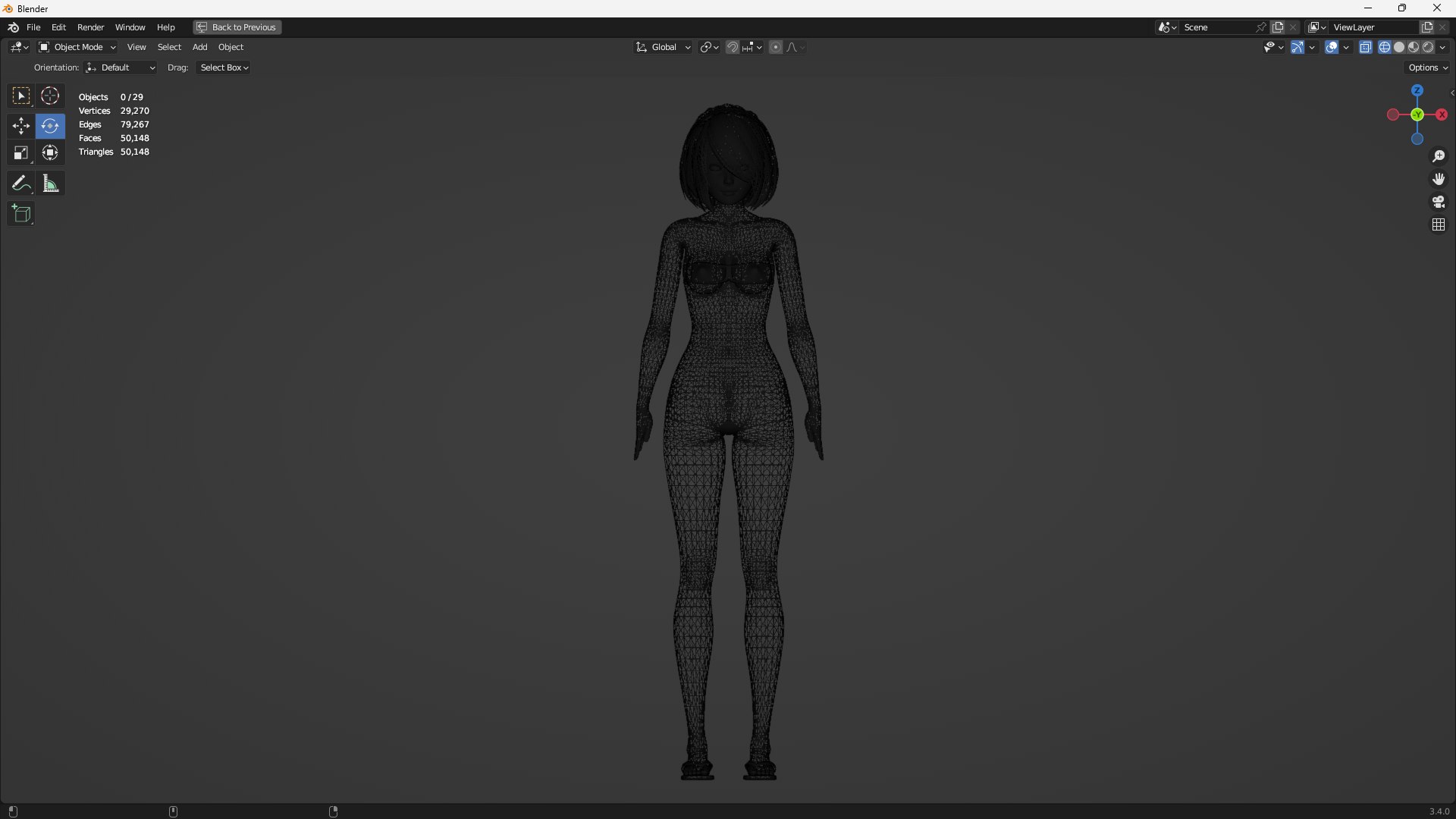This screenshot has width=1456, height=819.
Task: Activate the 3D Cursor tool
Action: 50,96
